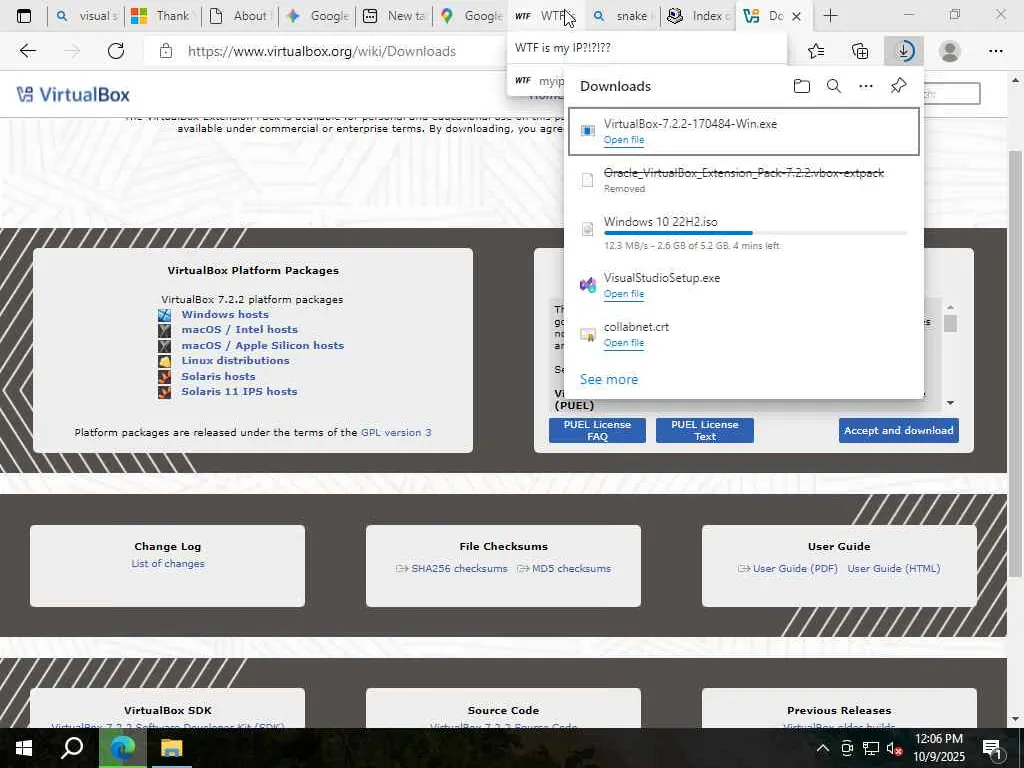
Task: Go back using the browser back arrow
Action: (x=27, y=51)
